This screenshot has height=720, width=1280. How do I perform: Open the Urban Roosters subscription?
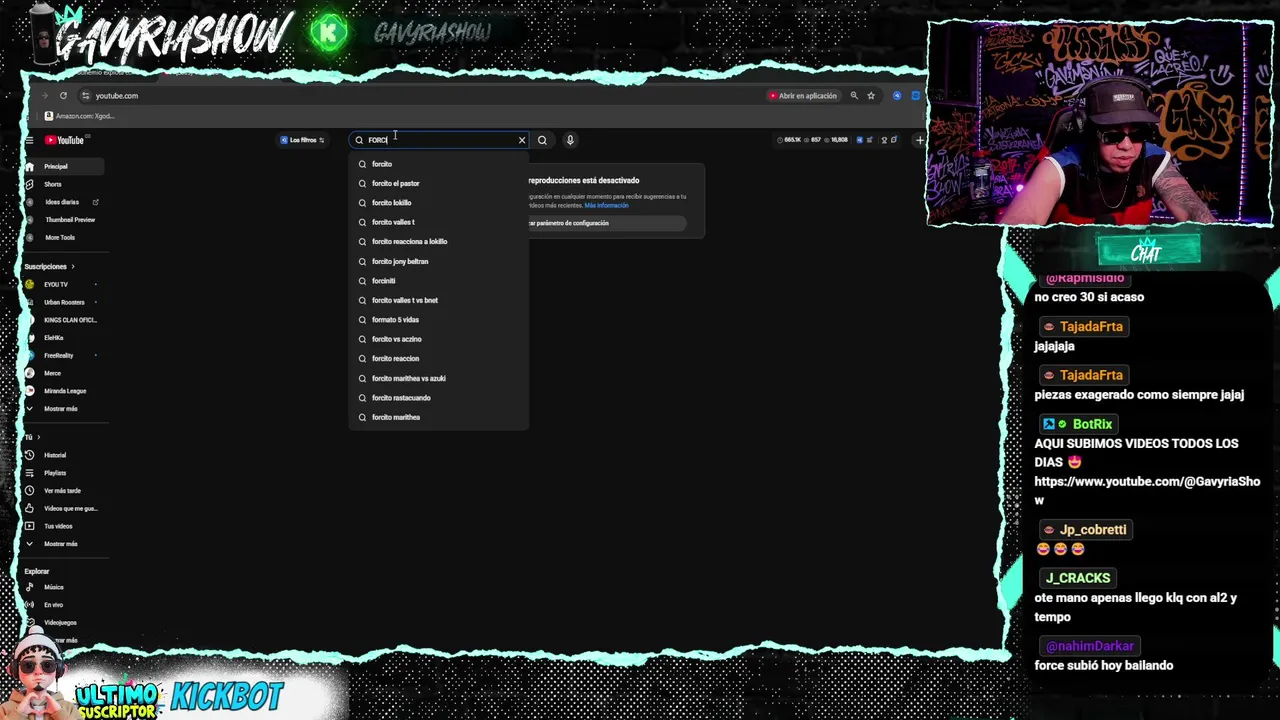coord(64,302)
